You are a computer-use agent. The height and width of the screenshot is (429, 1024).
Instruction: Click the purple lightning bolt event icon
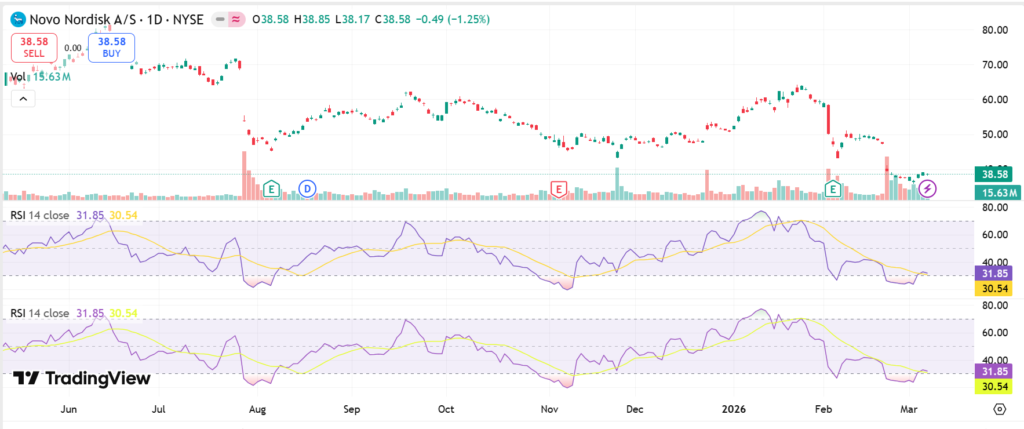[927, 188]
